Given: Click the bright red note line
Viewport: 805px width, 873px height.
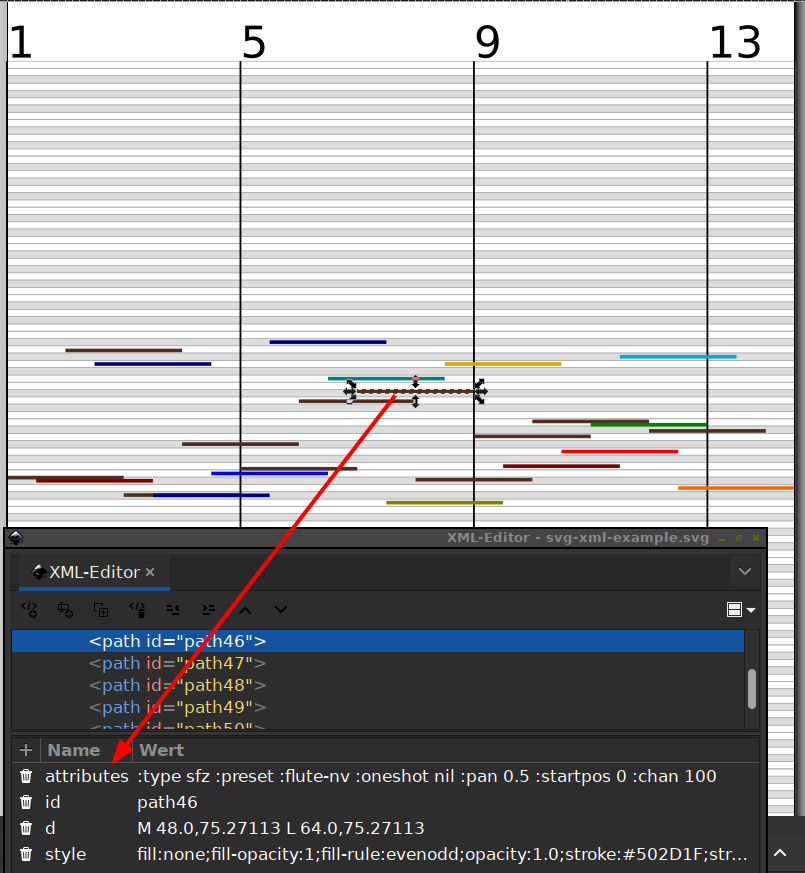Looking at the screenshot, I should pyautogui.click(x=620, y=452).
